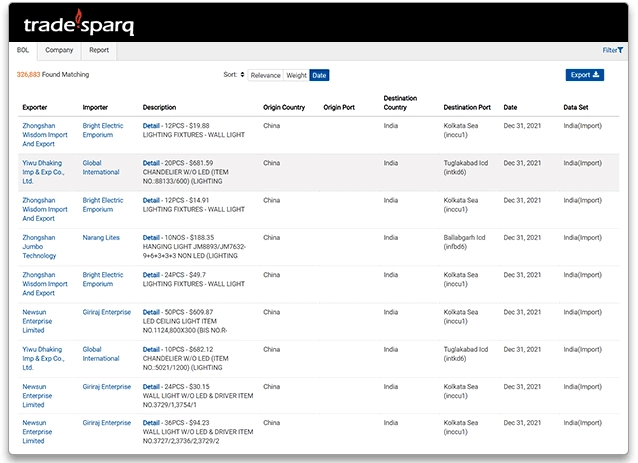Click the Destination Country column header

400,103
